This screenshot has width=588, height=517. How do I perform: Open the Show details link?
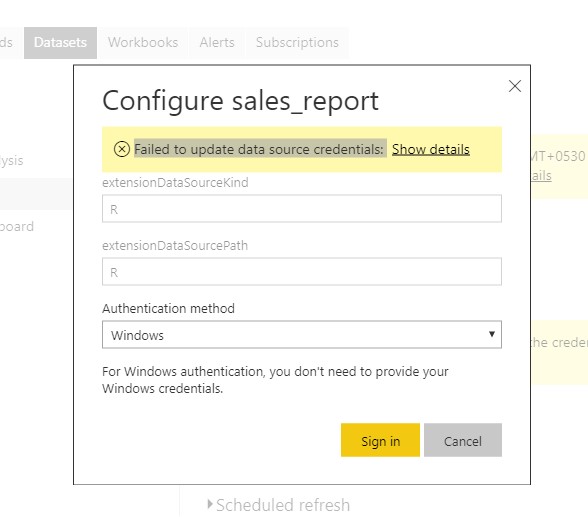point(430,149)
